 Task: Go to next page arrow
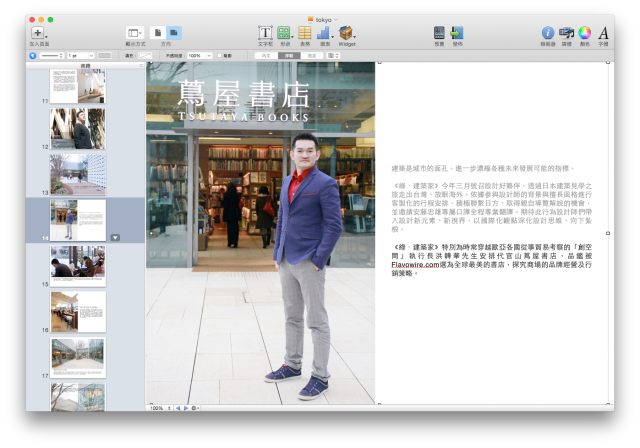(186, 408)
